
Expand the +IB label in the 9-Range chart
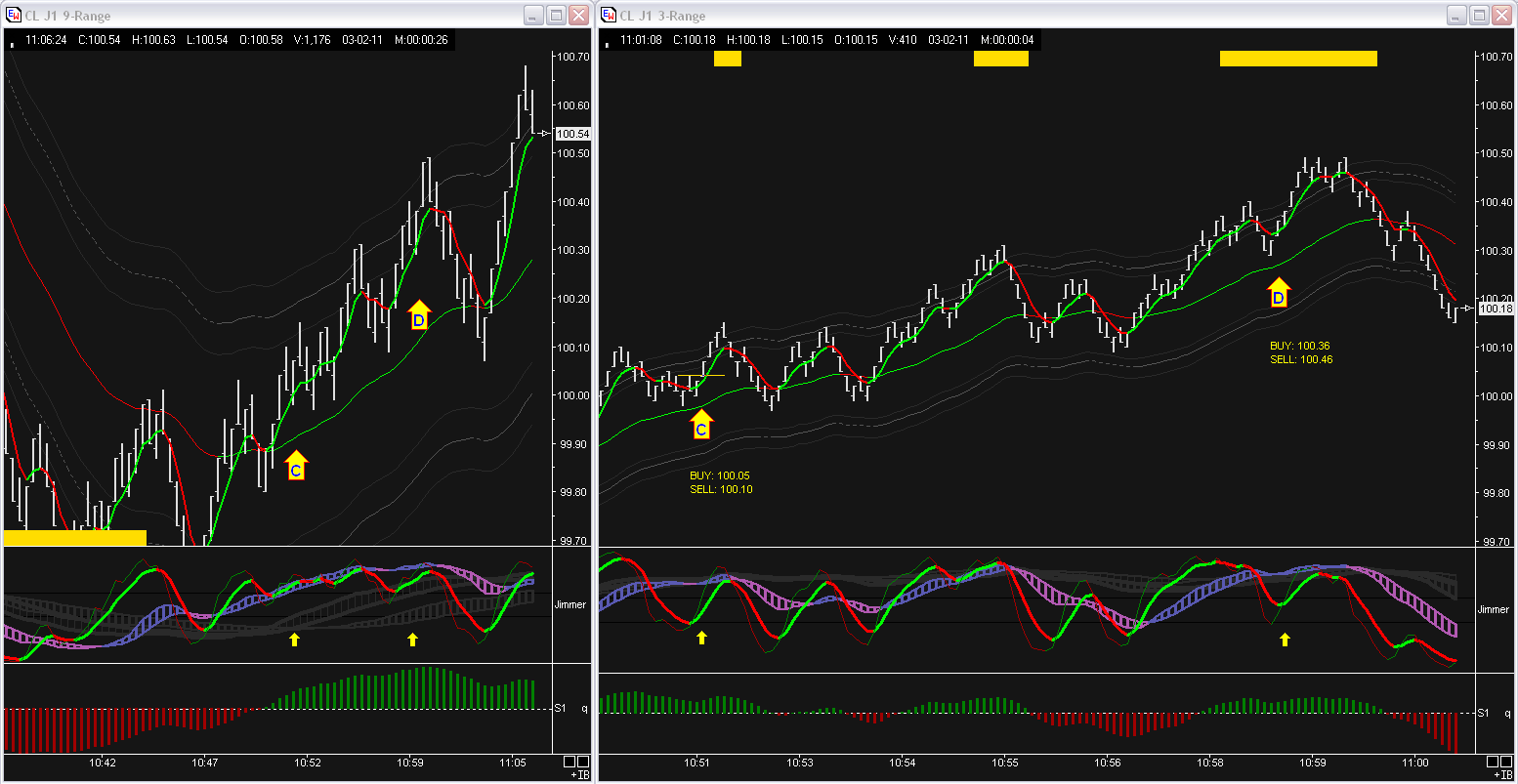pyautogui.click(x=580, y=775)
